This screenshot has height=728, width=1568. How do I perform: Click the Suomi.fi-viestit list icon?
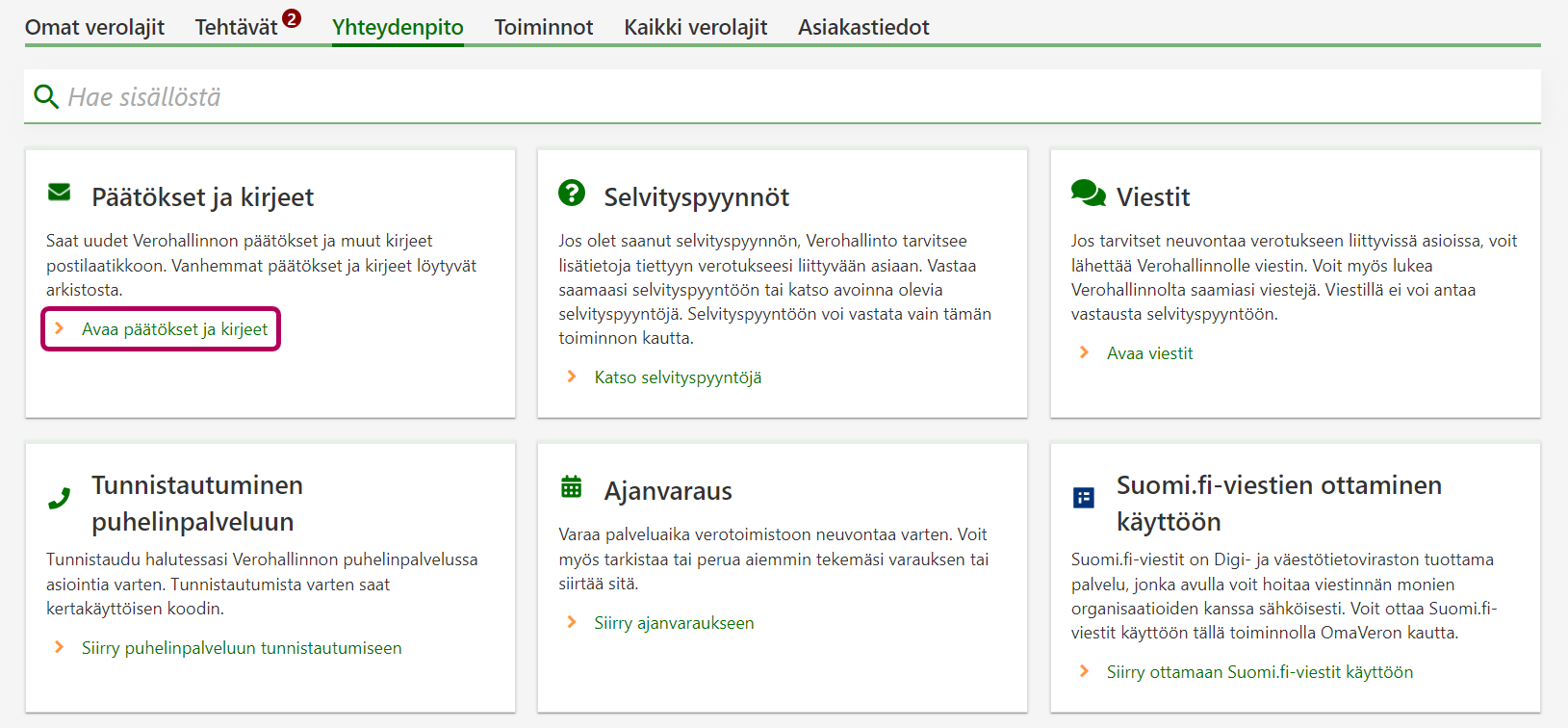1084,498
